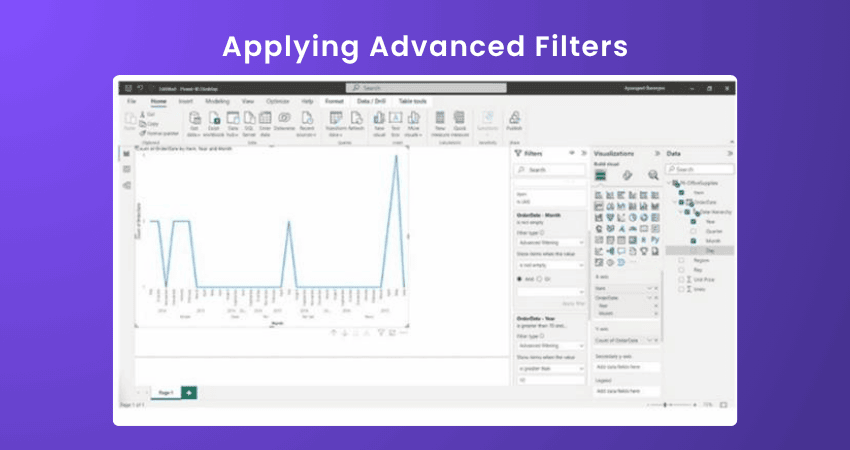Toggle the Year field checkbox

[x=693, y=222]
